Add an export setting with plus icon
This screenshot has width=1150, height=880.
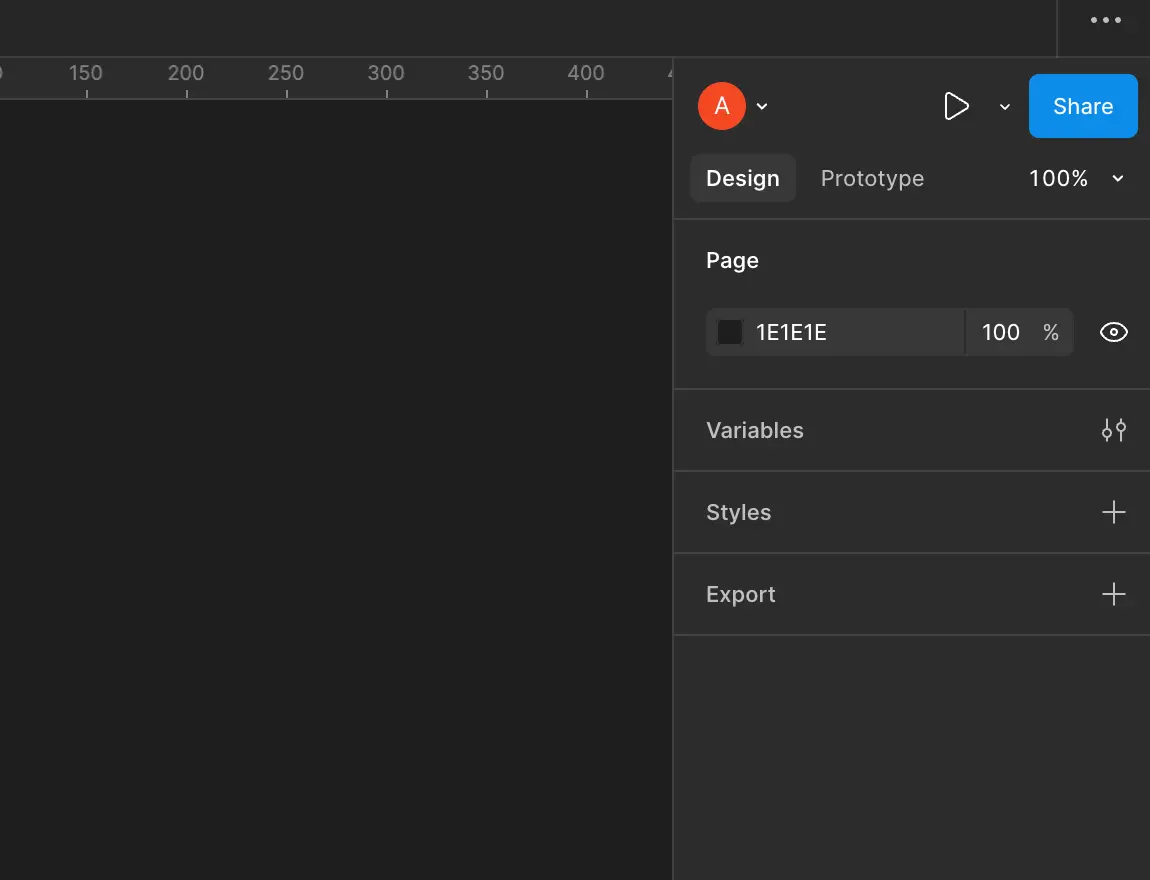pos(1113,594)
